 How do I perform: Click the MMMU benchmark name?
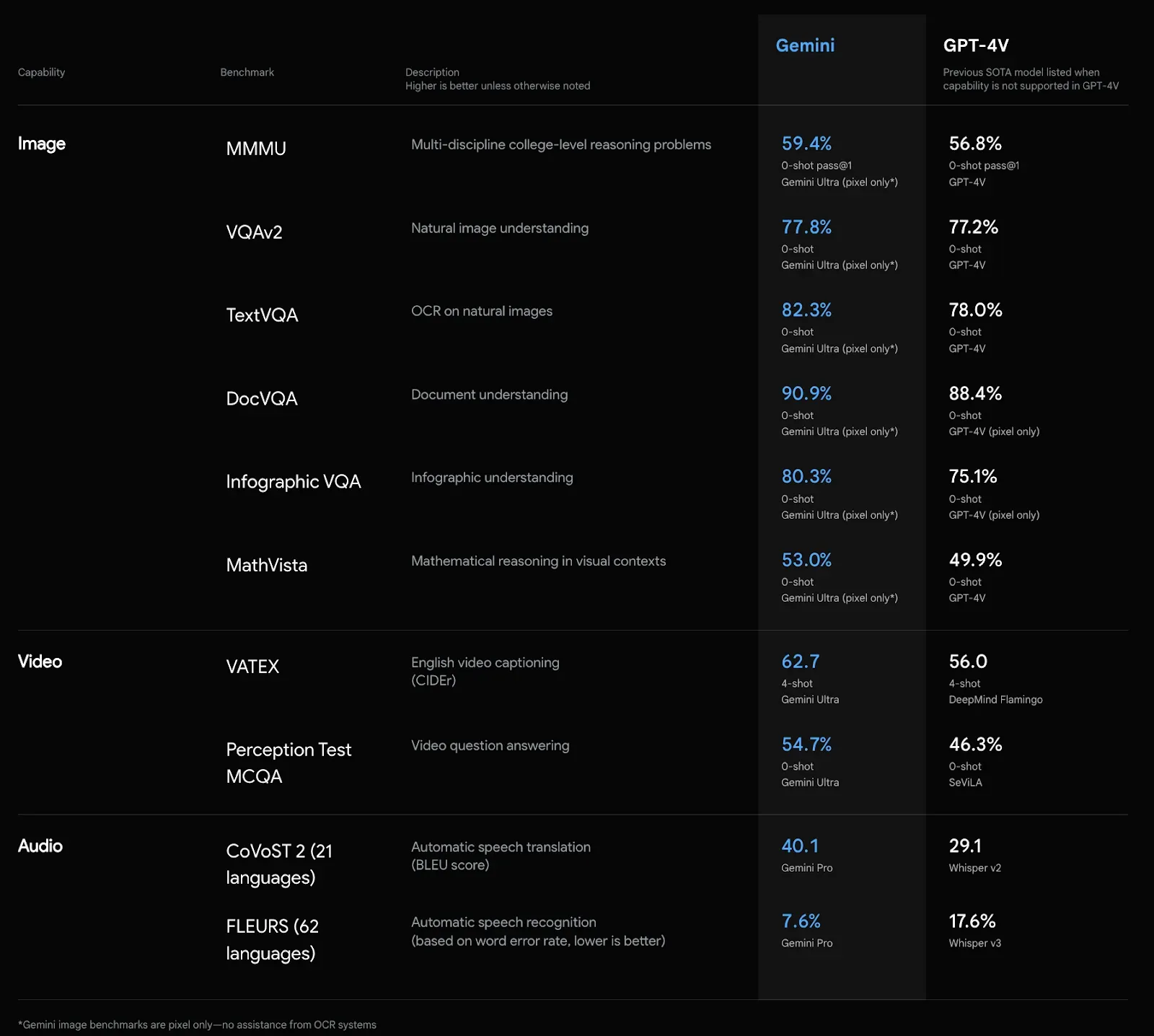coord(256,149)
